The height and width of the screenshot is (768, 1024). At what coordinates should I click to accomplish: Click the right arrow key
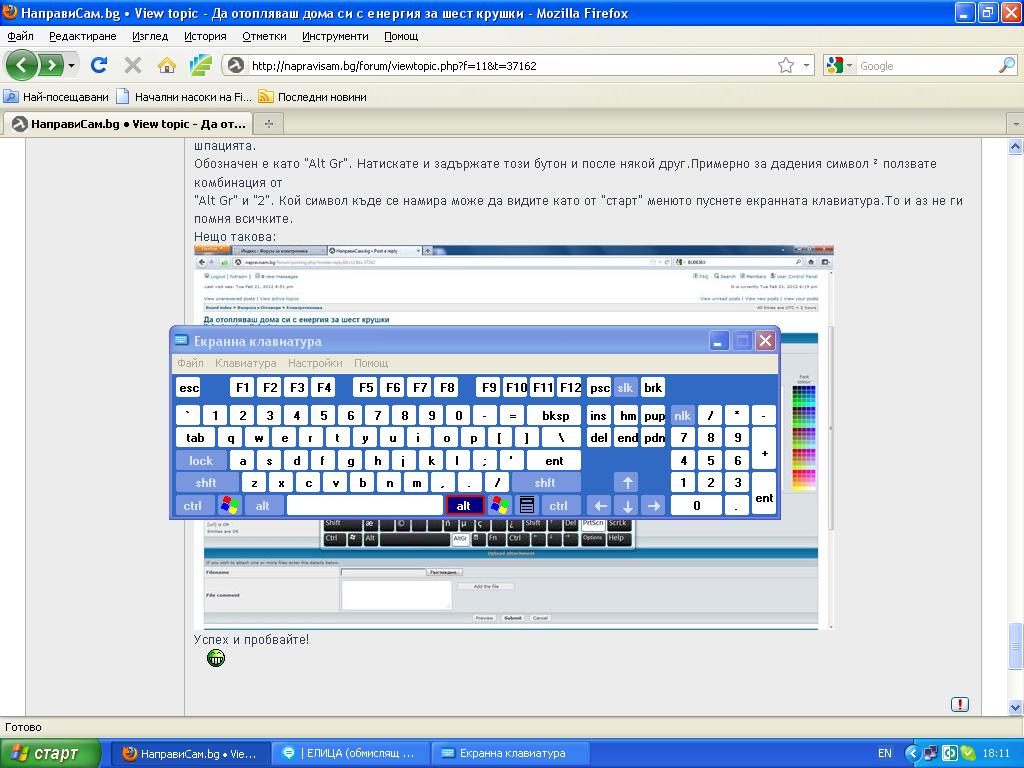tap(654, 505)
